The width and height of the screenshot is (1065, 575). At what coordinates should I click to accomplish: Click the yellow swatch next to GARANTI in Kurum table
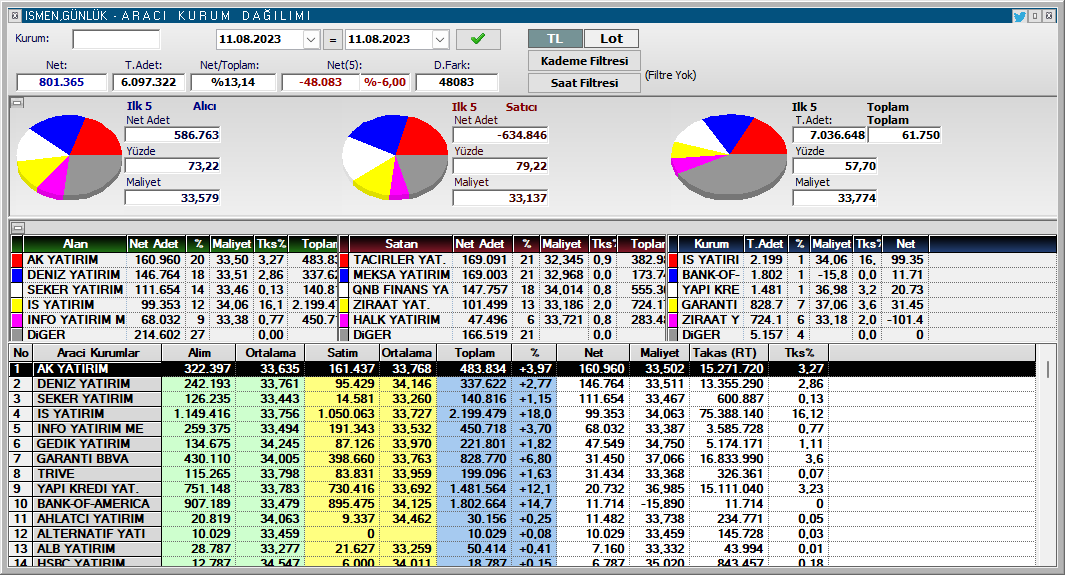click(x=673, y=305)
